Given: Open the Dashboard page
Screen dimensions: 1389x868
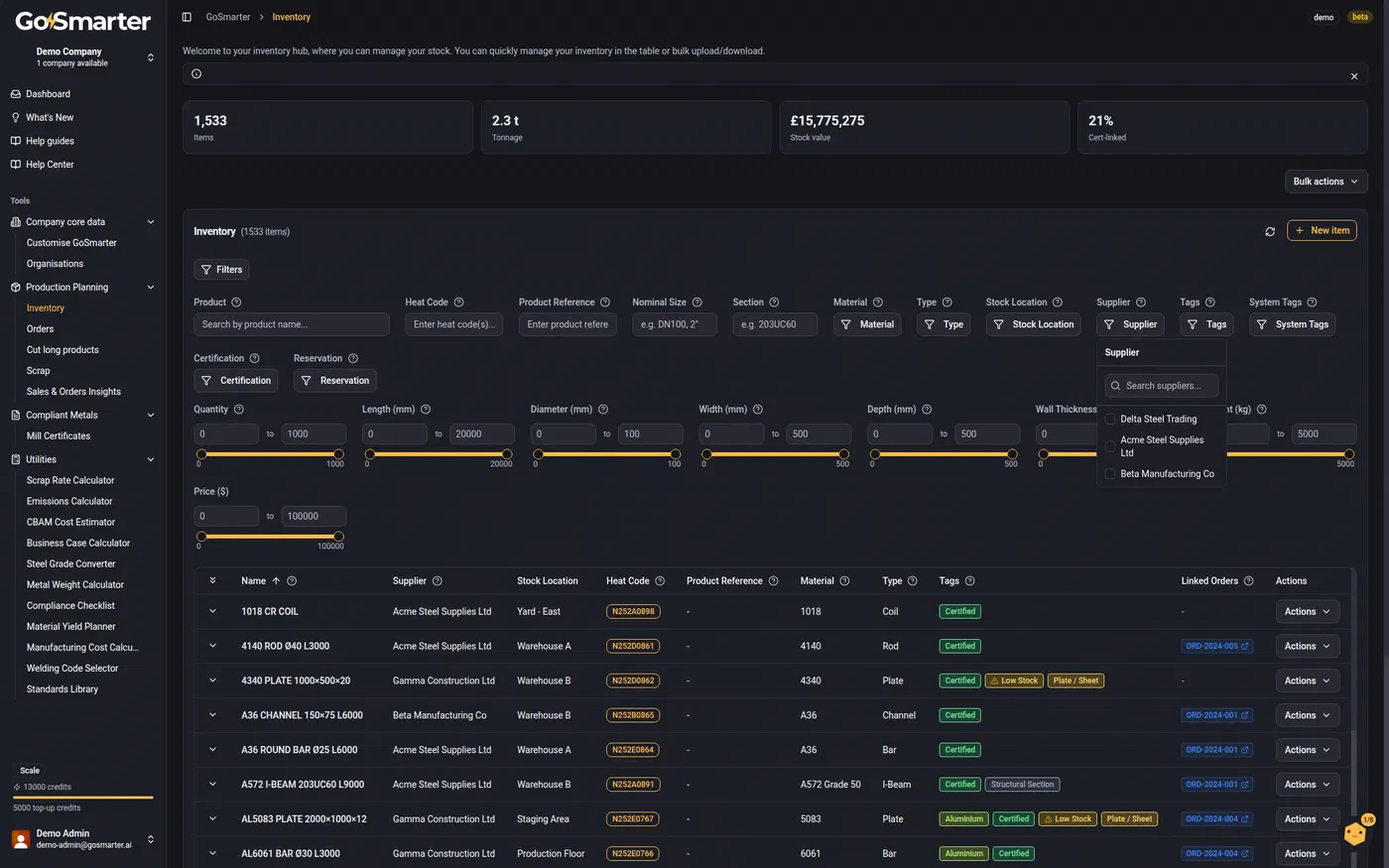Looking at the screenshot, I should coord(48,94).
